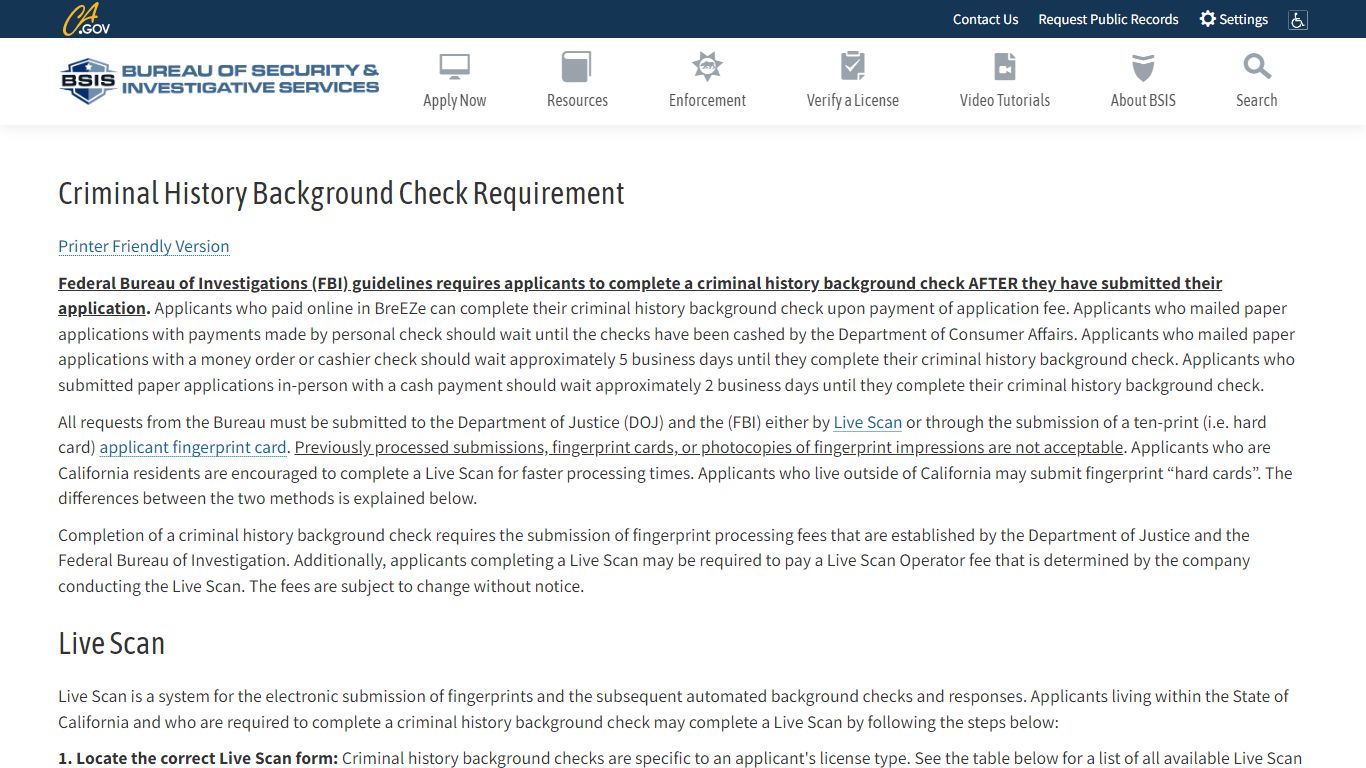Click the Criminal History Background Check Requirement heading
The height and width of the screenshot is (768, 1366).
pyautogui.click(x=341, y=193)
